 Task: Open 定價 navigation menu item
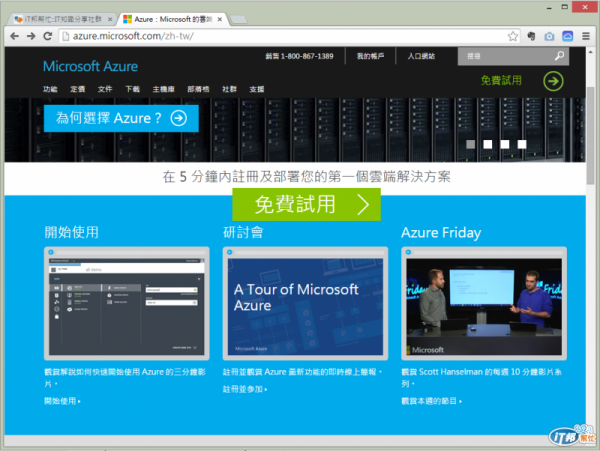78,89
